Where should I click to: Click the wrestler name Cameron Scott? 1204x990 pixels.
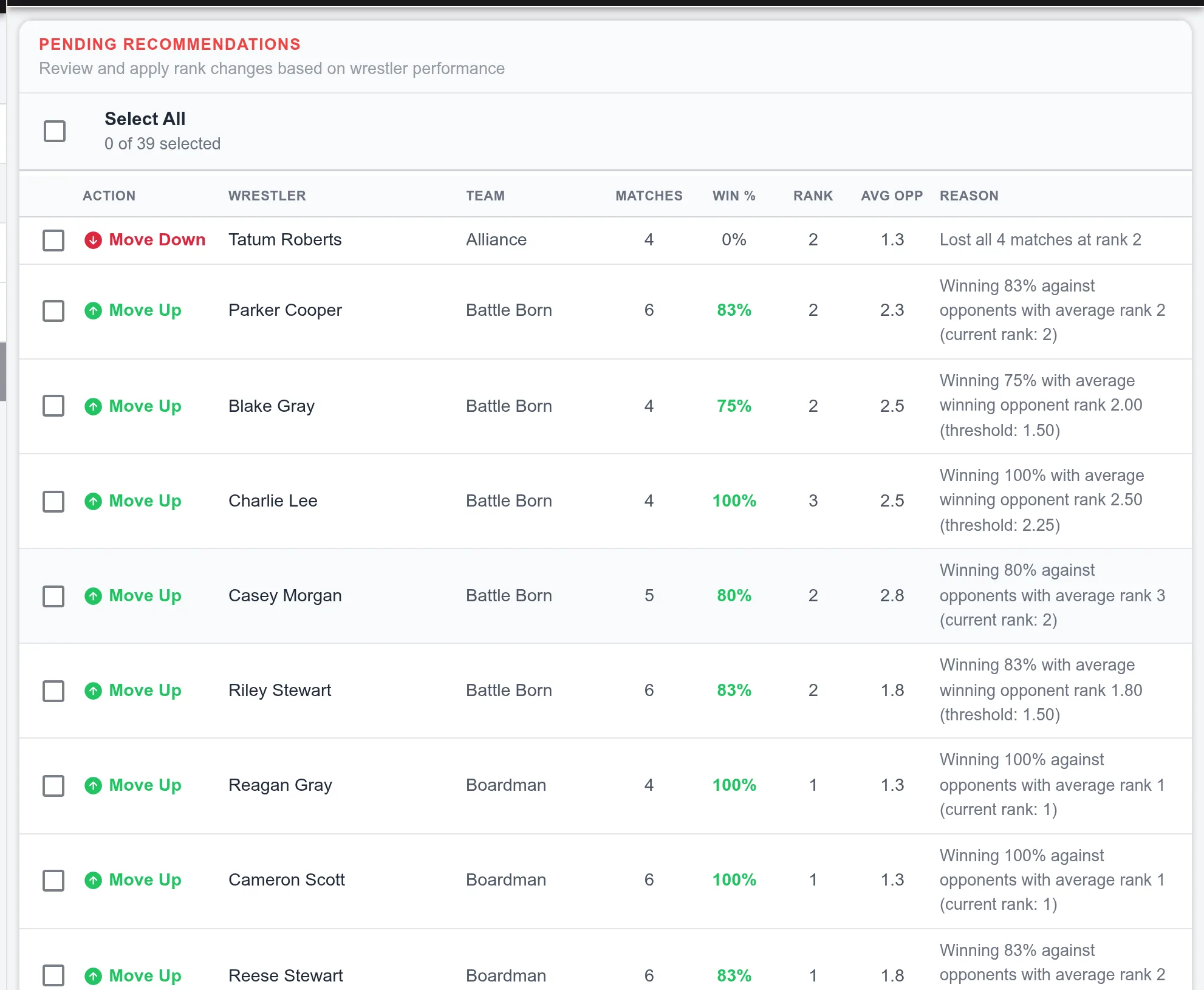287,880
